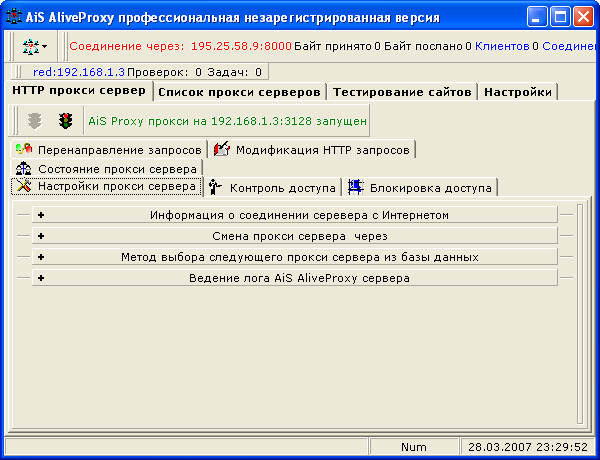Expand Информация о соединении сервера с Интернетом

pyautogui.click(x=295, y=215)
